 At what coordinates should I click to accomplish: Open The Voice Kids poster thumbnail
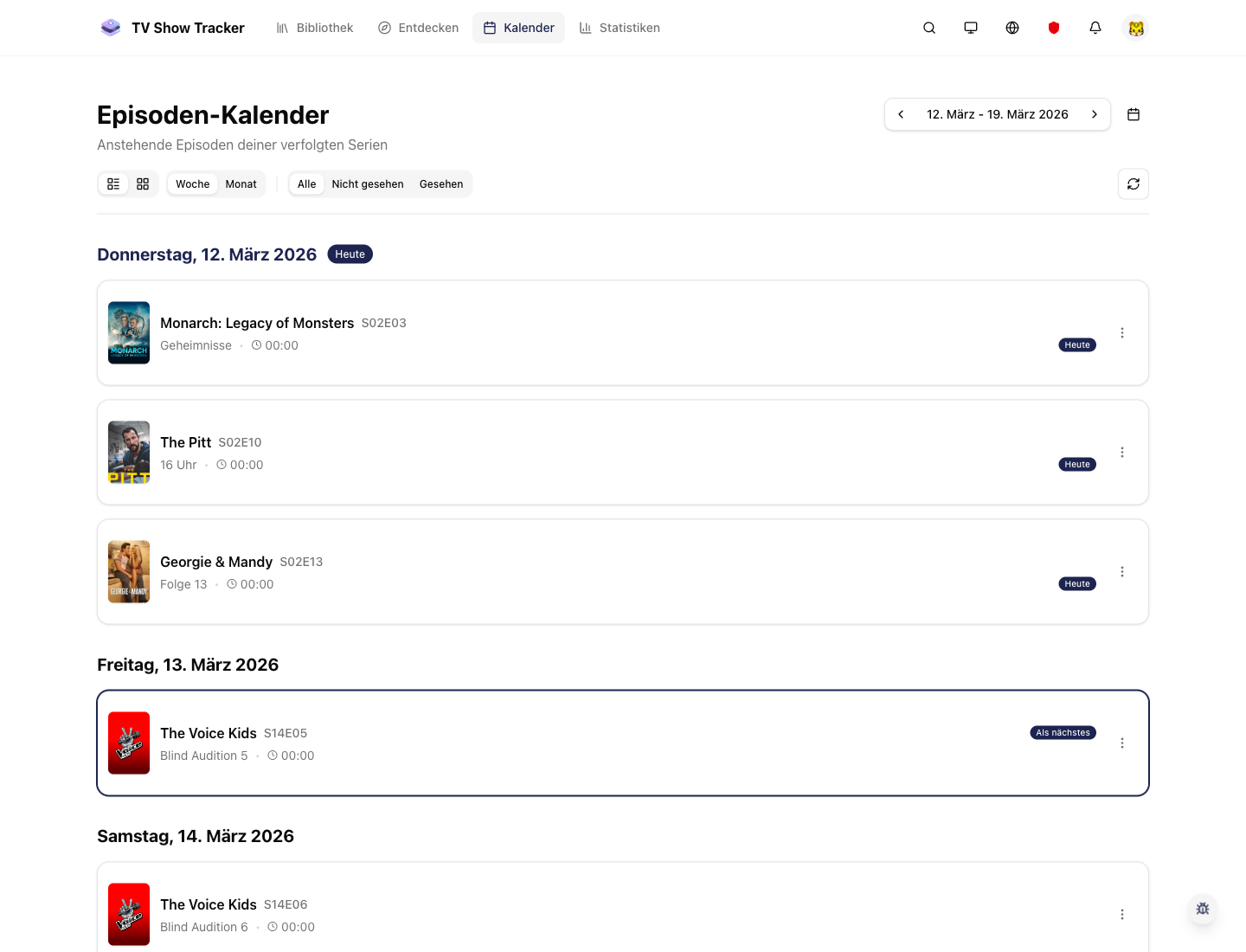click(x=128, y=743)
